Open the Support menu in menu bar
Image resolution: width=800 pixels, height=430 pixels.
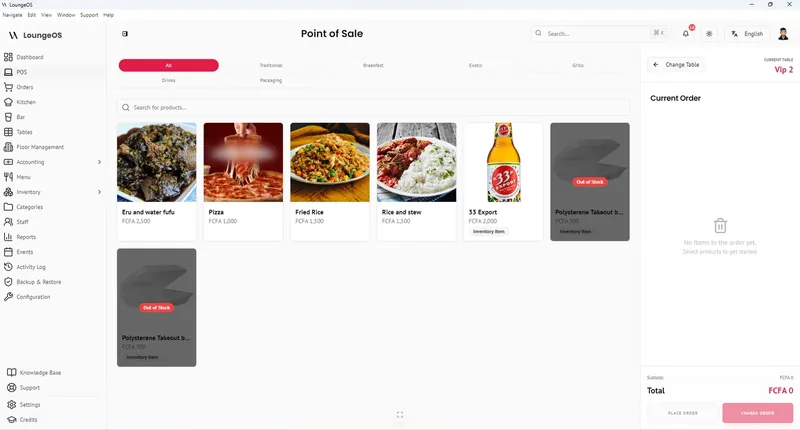(89, 15)
